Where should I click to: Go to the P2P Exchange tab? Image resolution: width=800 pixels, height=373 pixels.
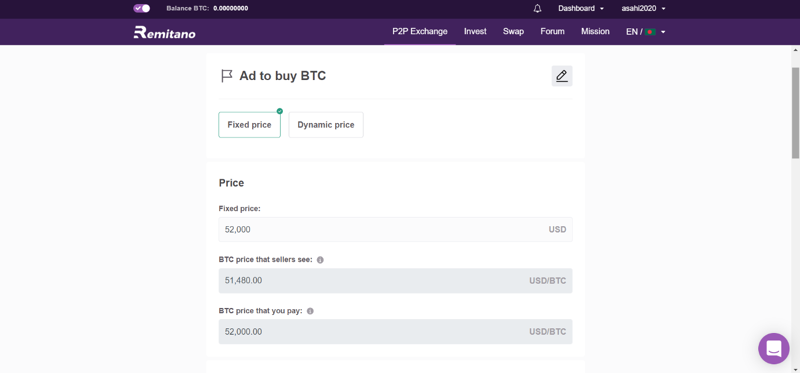tap(420, 32)
